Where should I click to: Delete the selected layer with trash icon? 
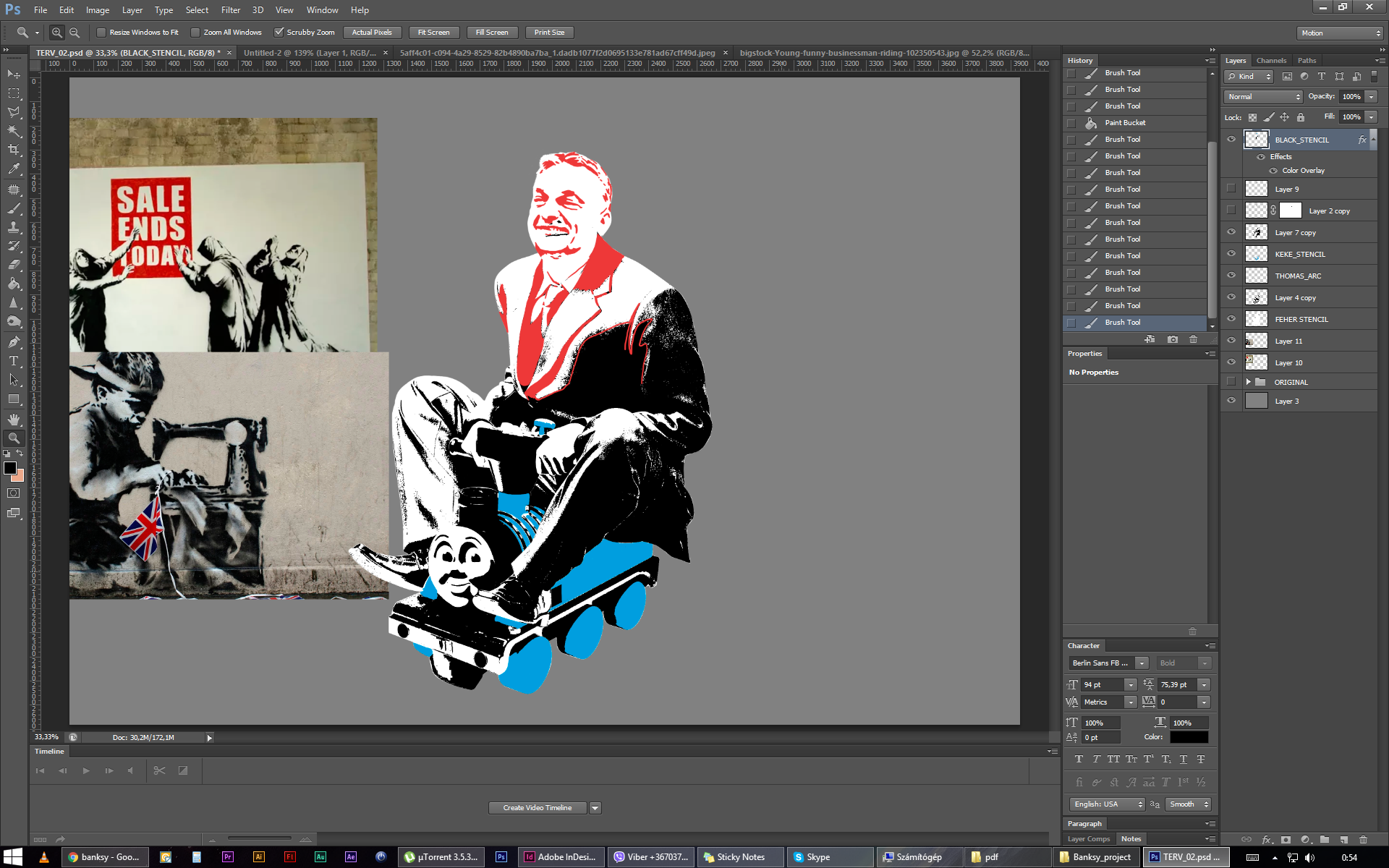(x=1363, y=840)
